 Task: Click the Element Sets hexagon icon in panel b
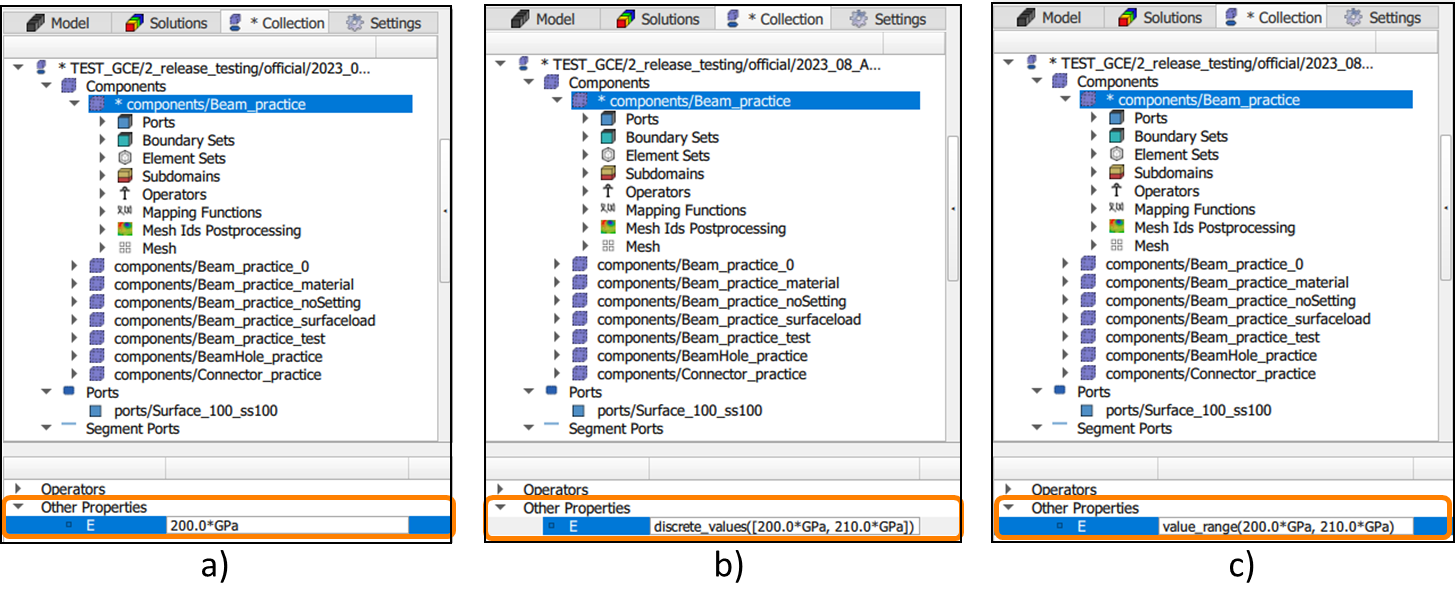point(608,155)
